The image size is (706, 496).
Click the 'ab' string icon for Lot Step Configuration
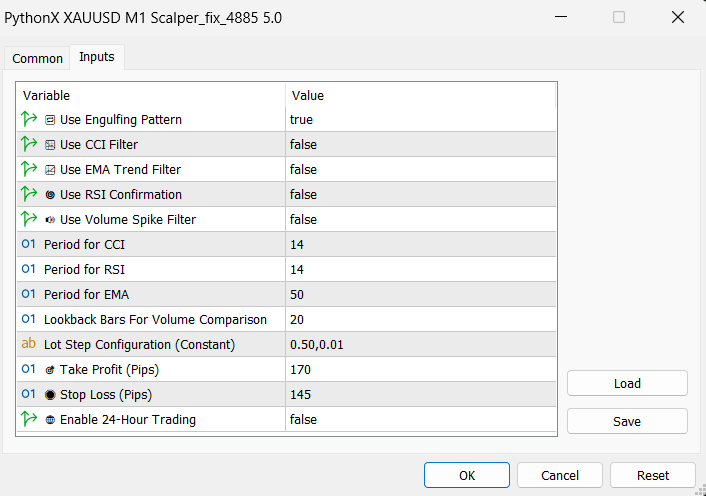click(x=28, y=344)
